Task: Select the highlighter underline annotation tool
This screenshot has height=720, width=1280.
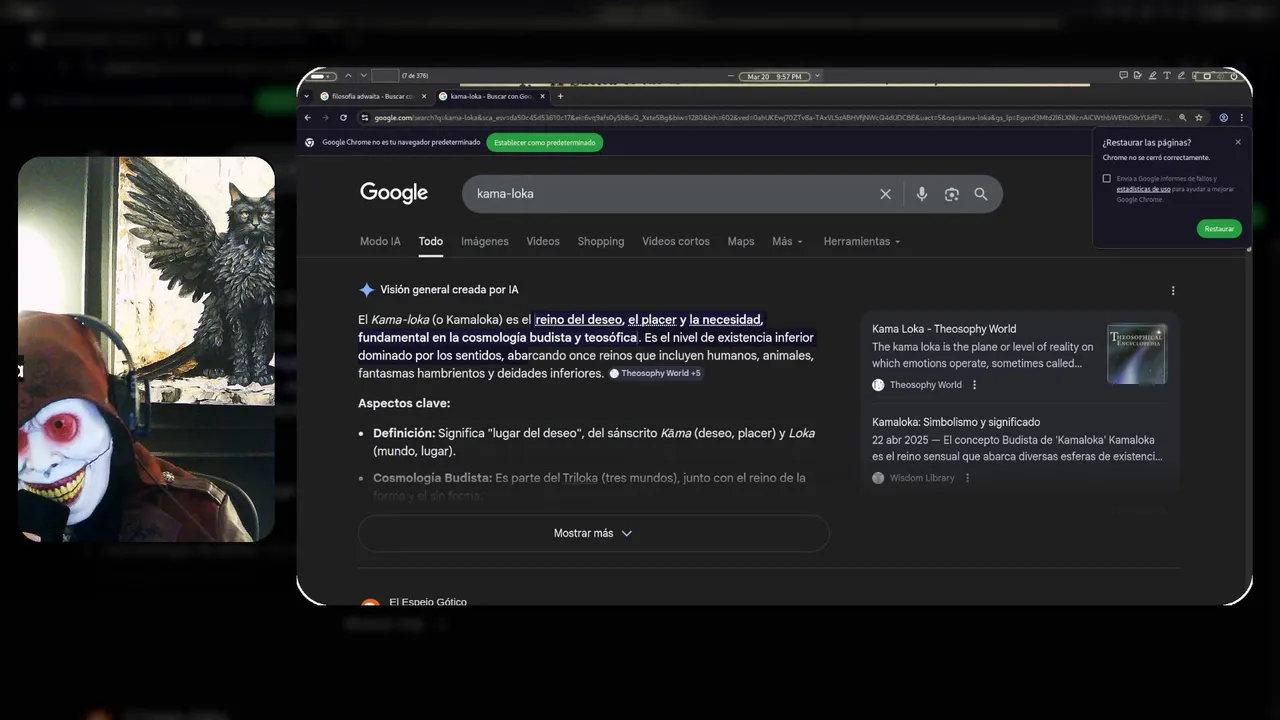Action: 1152,75
